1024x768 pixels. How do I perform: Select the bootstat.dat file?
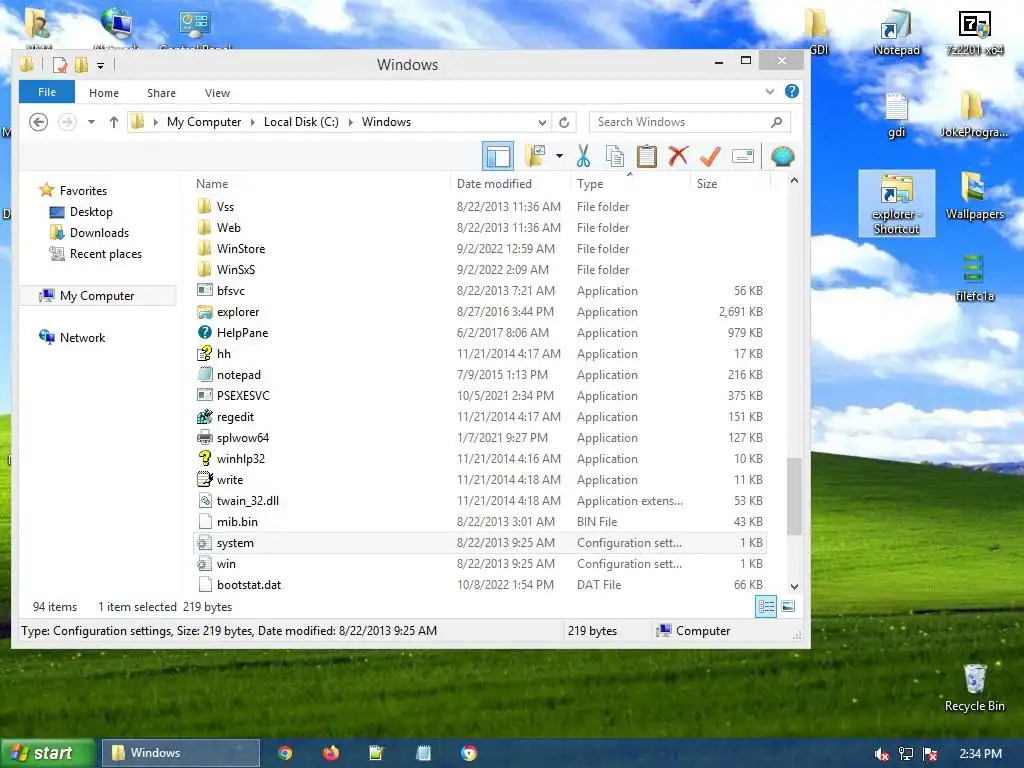tap(480, 584)
